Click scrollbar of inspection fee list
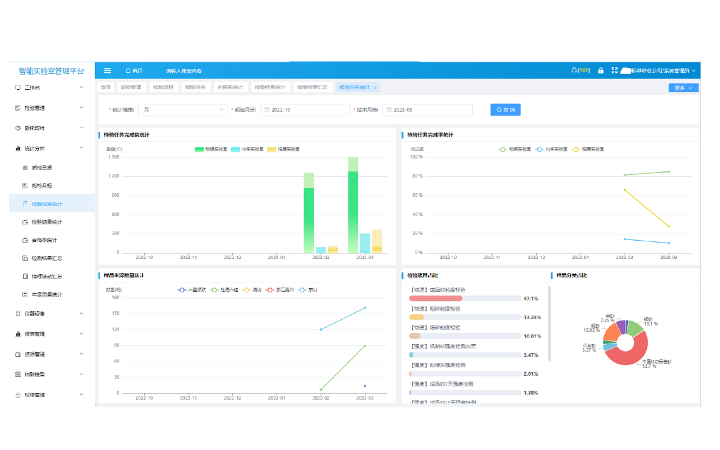 (x=549, y=323)
